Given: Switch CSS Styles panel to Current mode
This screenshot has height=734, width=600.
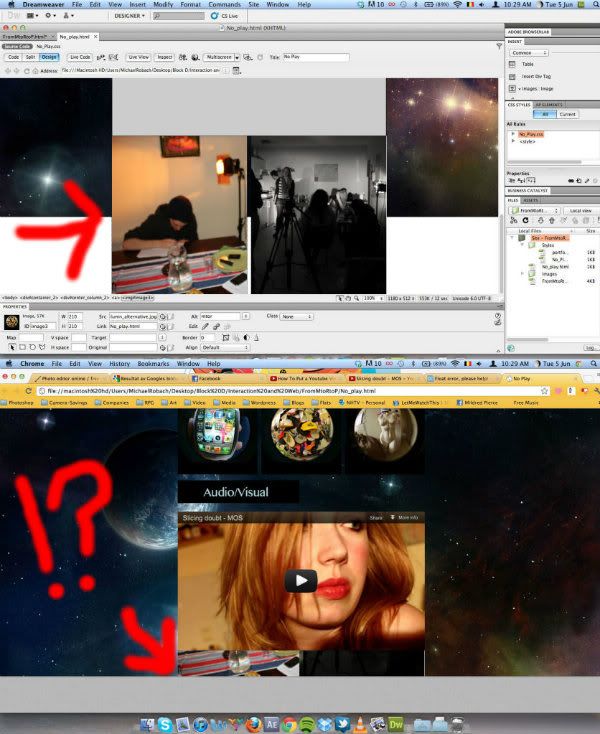Looking at the screenshot, I should pos(567,114).
